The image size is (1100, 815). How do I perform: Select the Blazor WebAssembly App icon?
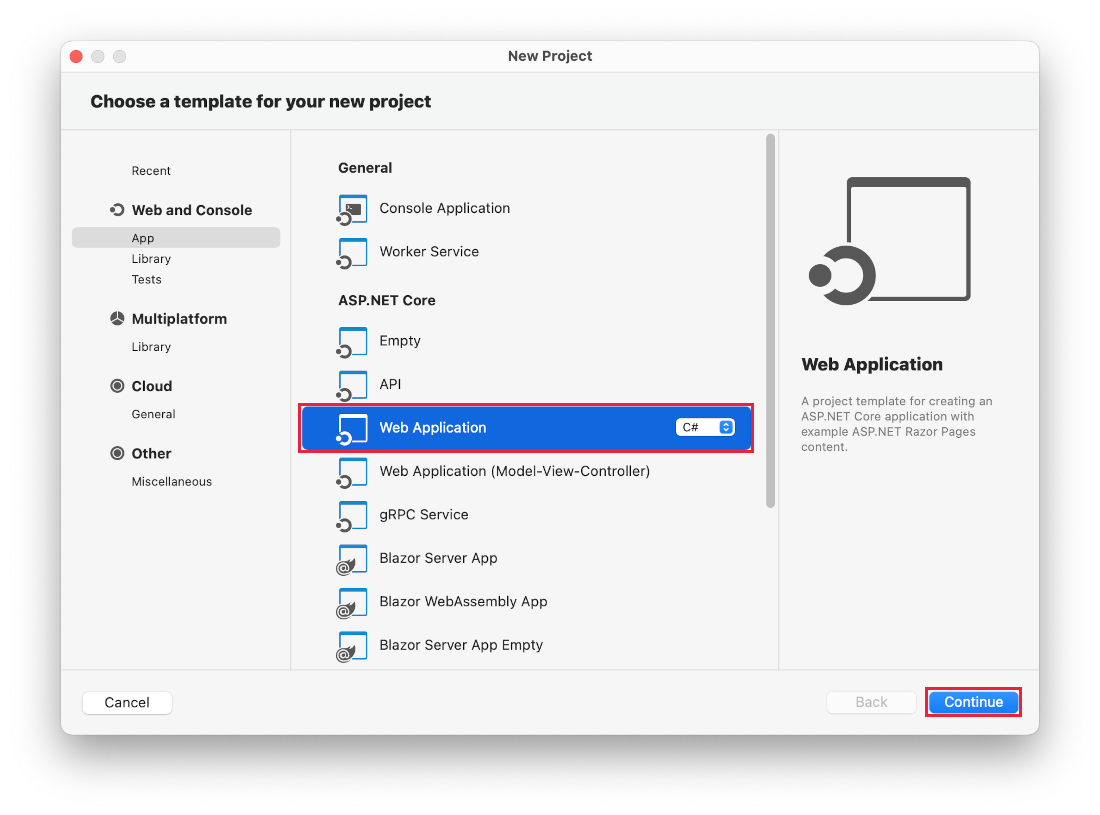pyautogui.click(x=352, y=602)
